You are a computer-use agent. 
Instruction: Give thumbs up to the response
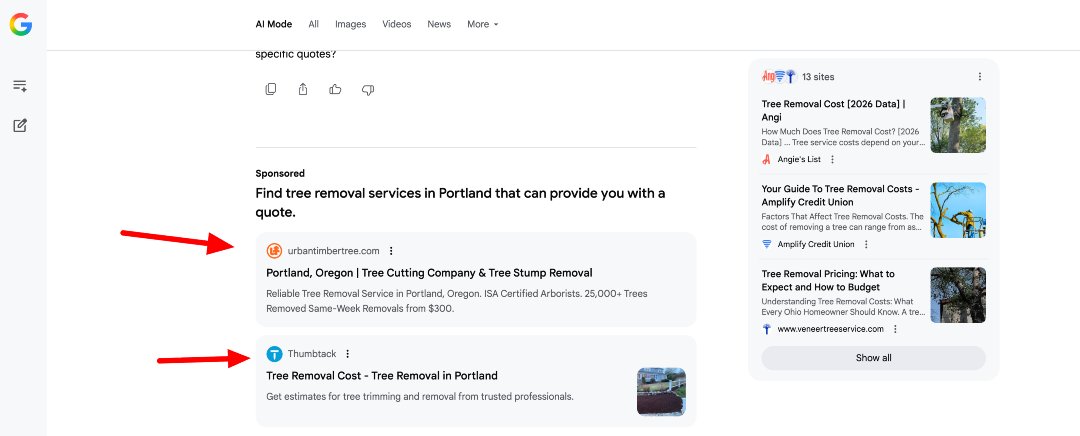(x=335, y=89)
